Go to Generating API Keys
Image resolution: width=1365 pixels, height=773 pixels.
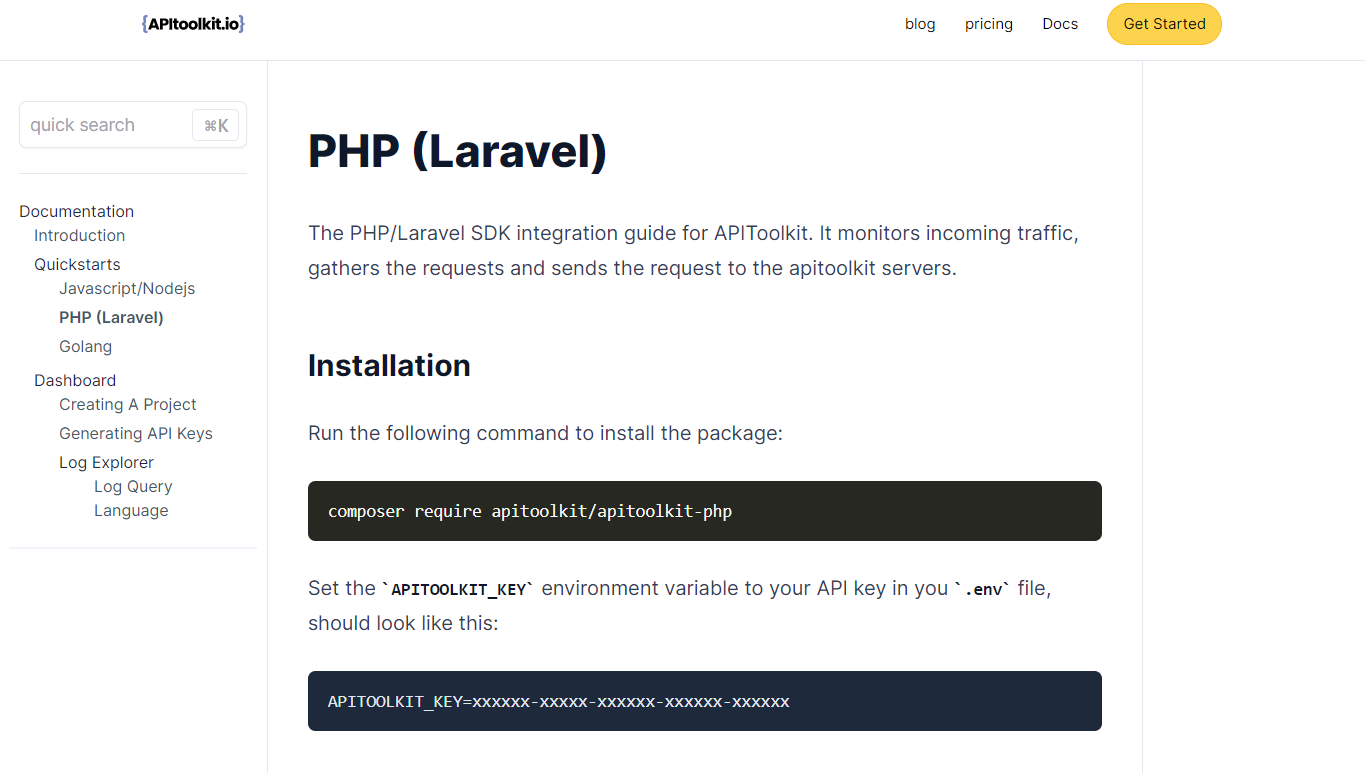(135, 433)
